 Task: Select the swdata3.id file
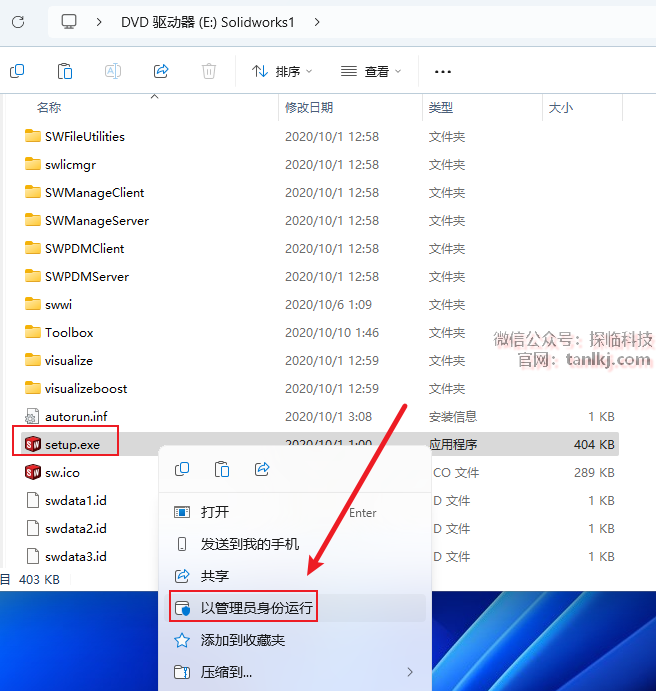tap(76, 557)
